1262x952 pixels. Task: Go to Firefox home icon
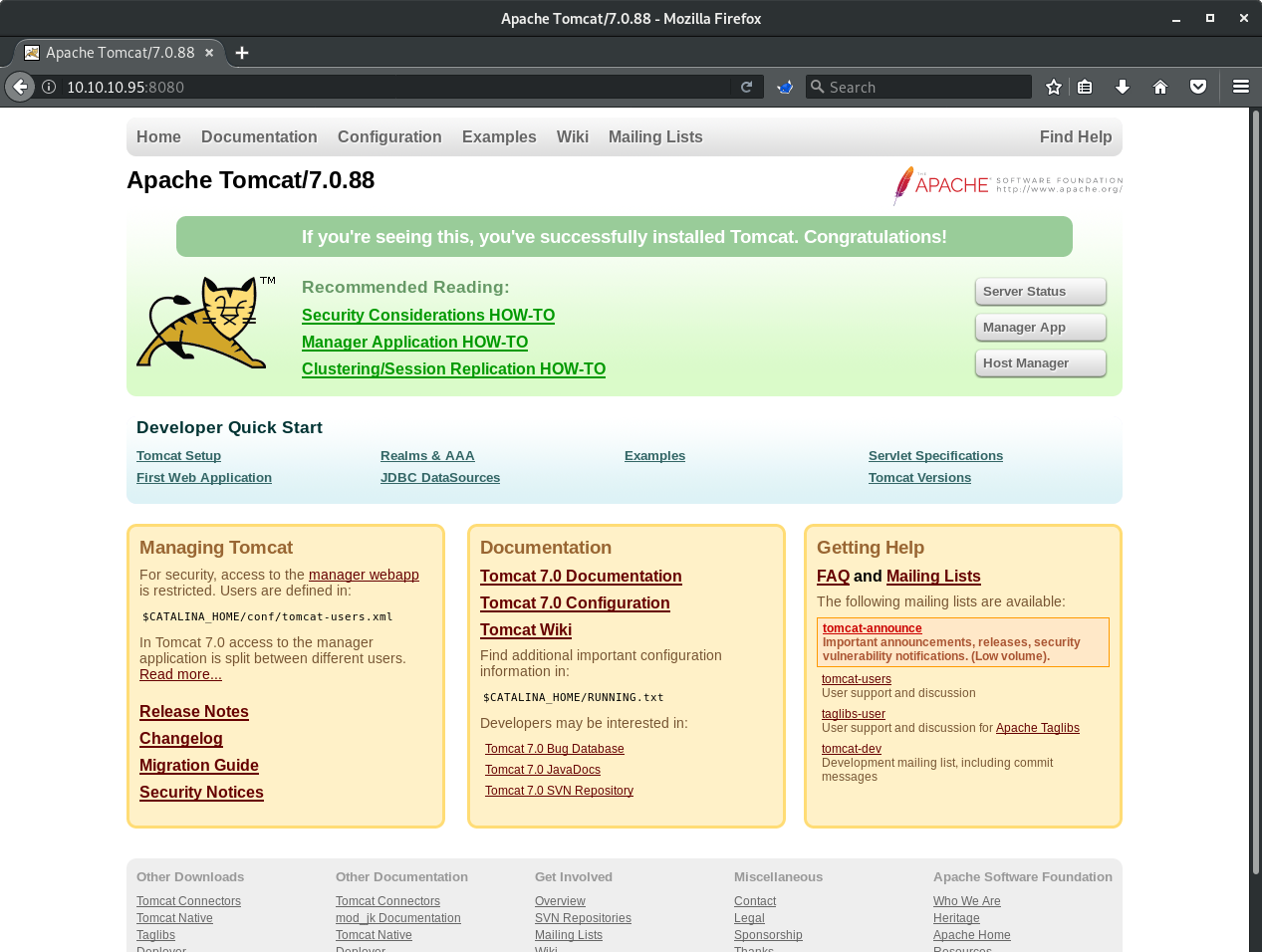(1160, 87)
